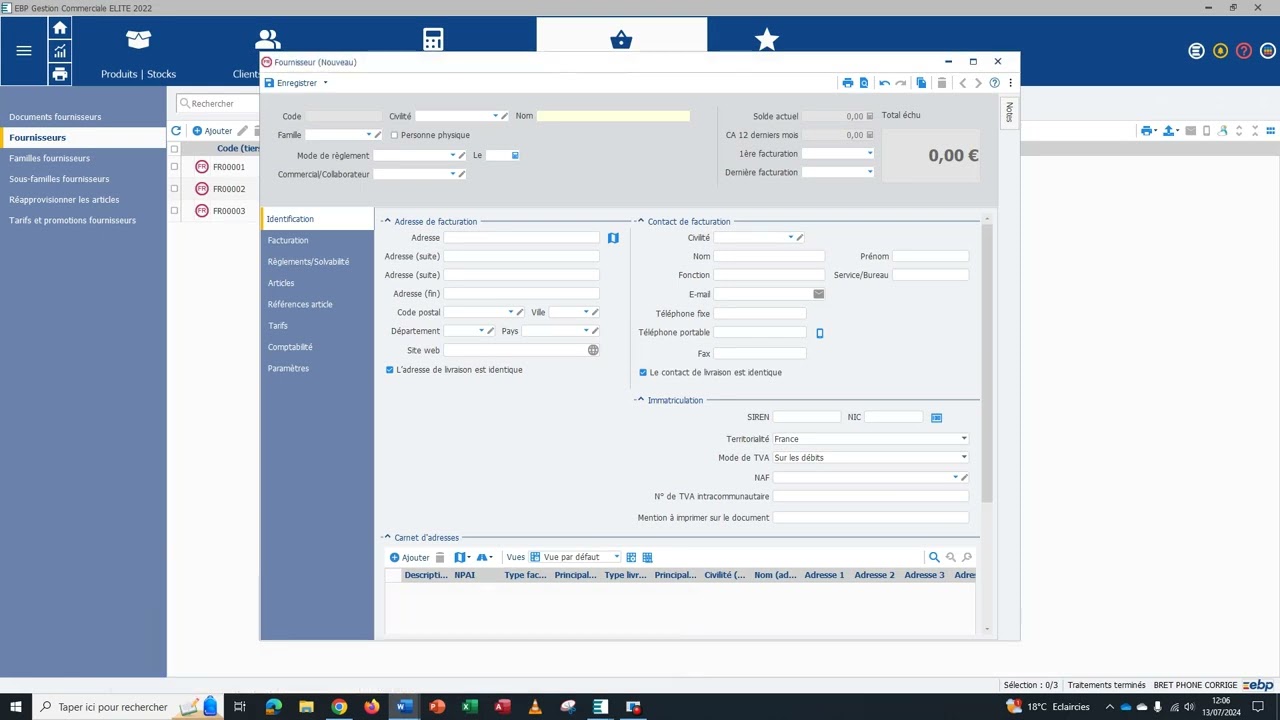This screenshot has width=1280, height=720.
Task: Select the FR00001 row checkbox
Action: point(174,167)
